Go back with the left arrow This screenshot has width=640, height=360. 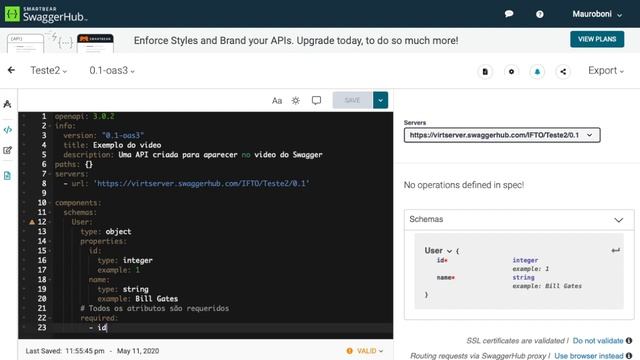pos(11,70)
